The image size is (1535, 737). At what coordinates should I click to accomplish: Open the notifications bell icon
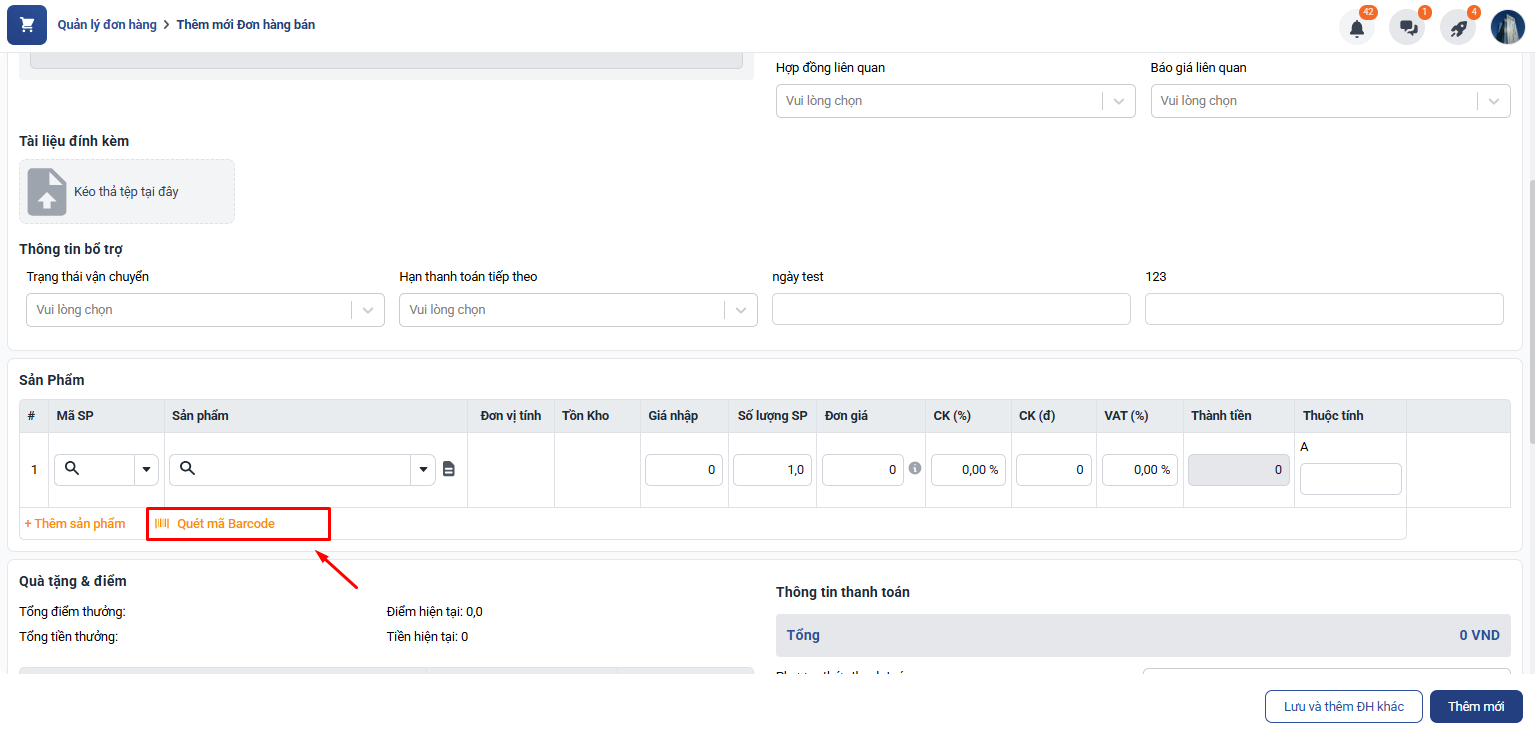[x=1356, y=28]
